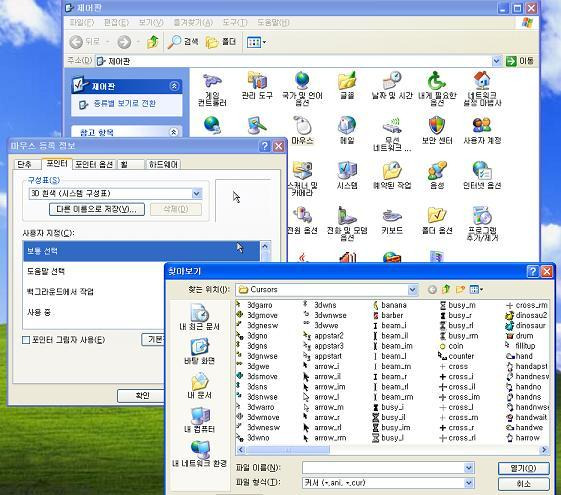The width and height of the screenshot is (561, 495).
Task: Open the Wireless Network Setup icon
Action: coord(392,134)
